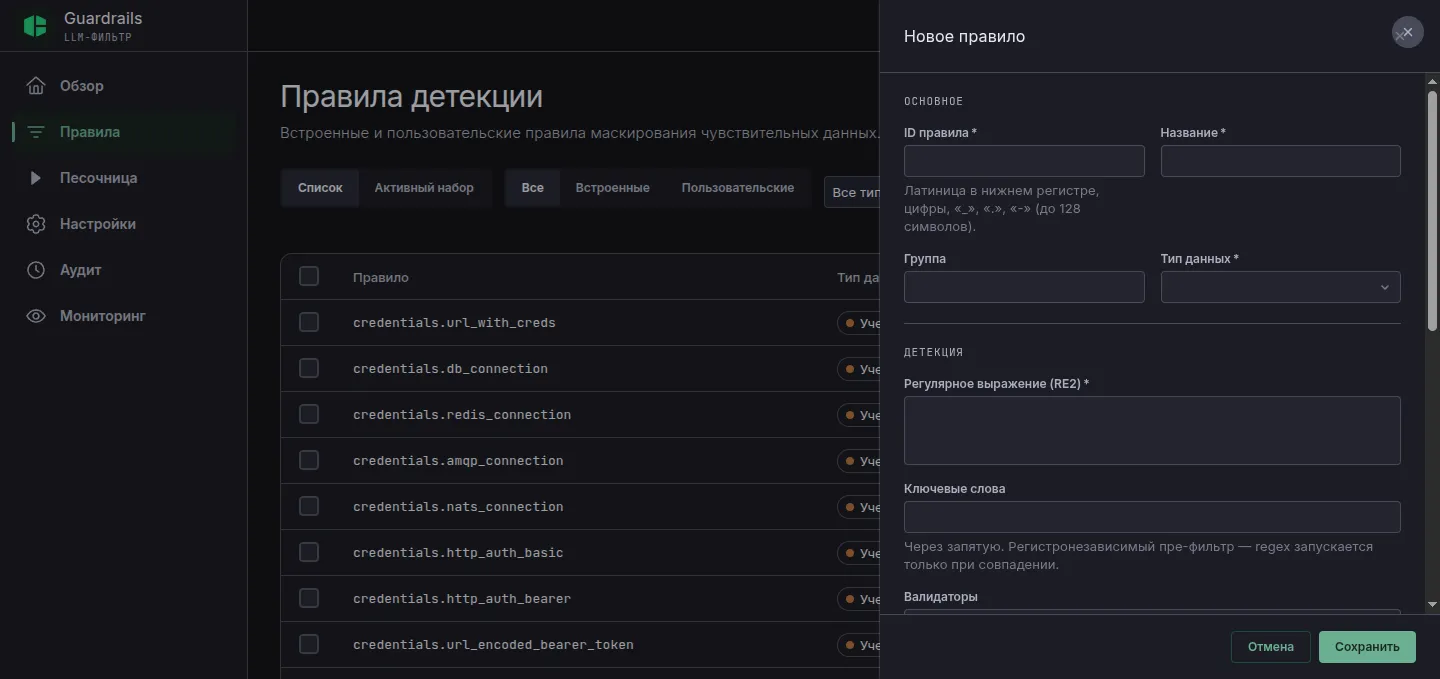The height and width of the screenshot is (679, 1440).
Task: Click the credentials.nats_connection rule name
Action: [458, 507]
